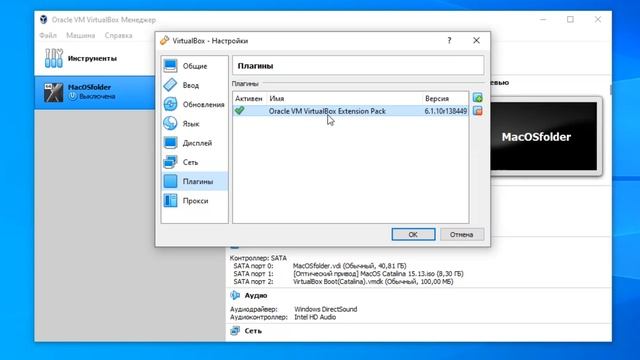Confirm settings with the OK button
640x360 pixels.
pos(413,234)
